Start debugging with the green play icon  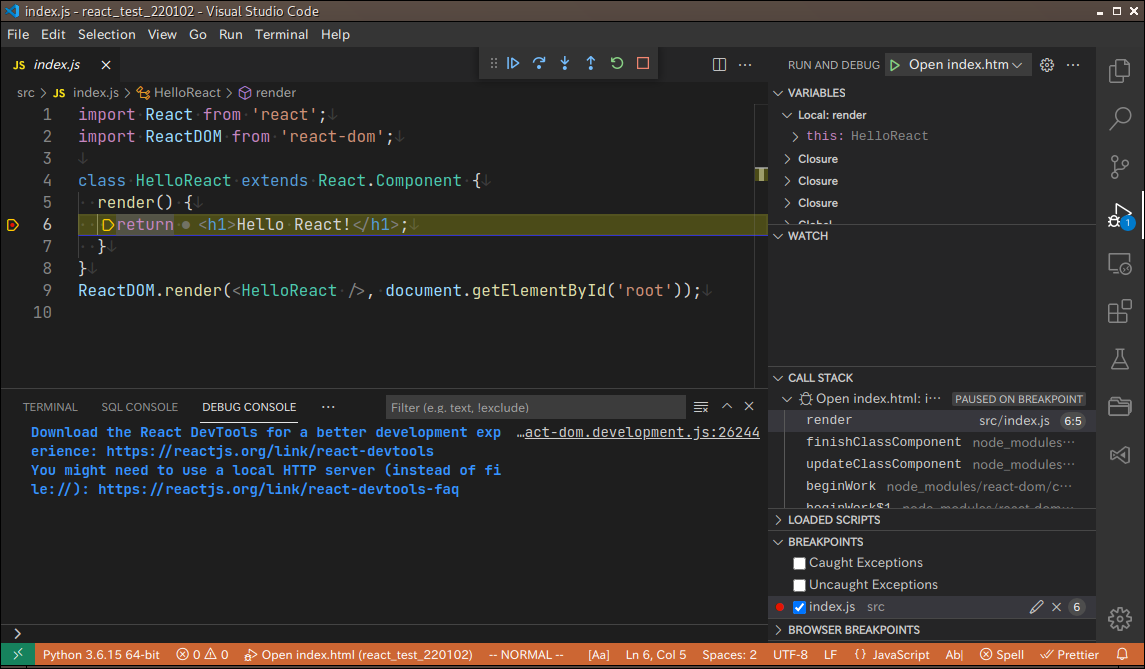[x=895, y=65]
